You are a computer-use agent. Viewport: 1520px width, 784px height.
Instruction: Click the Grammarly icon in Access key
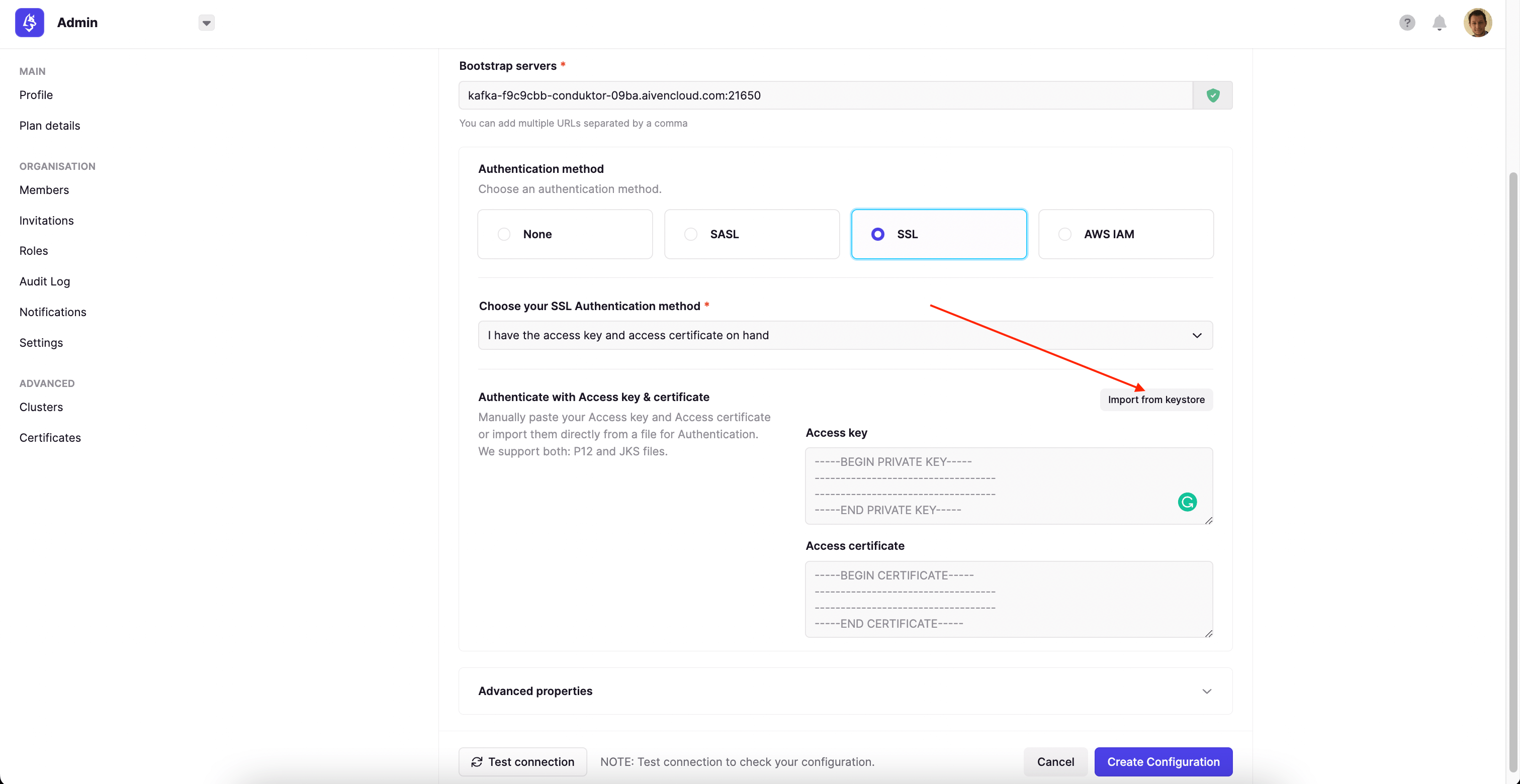(x=1187, y=502)
